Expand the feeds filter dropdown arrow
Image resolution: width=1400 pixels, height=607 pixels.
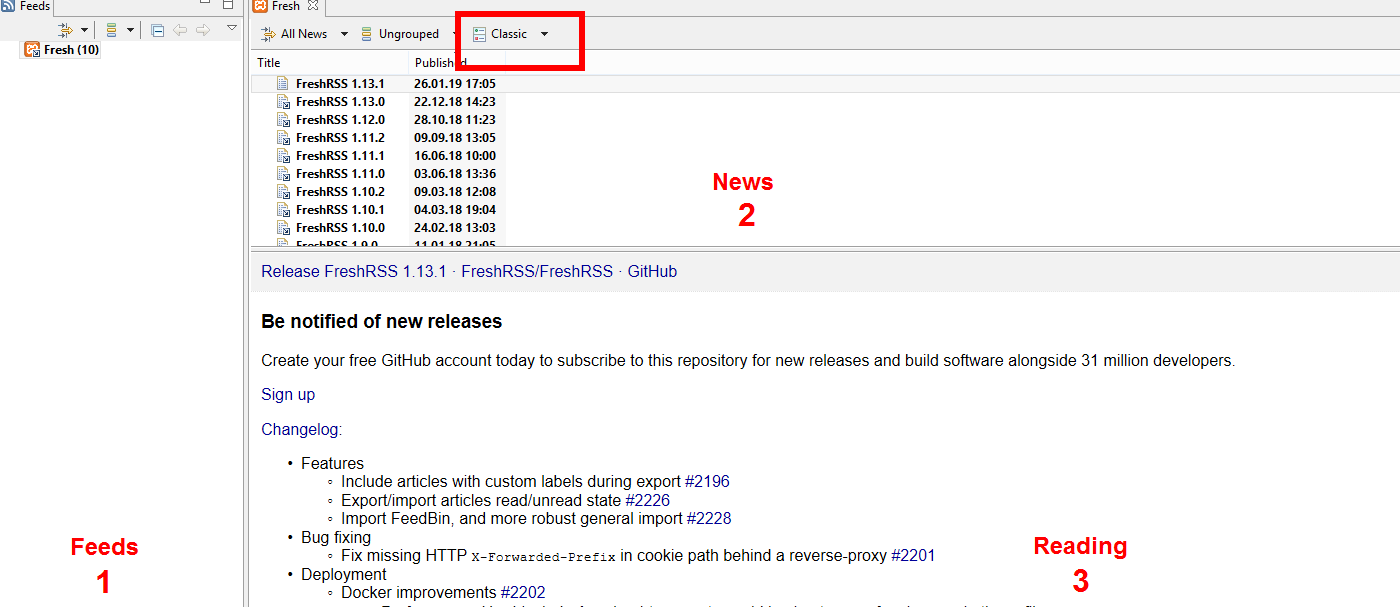[84, 30]
